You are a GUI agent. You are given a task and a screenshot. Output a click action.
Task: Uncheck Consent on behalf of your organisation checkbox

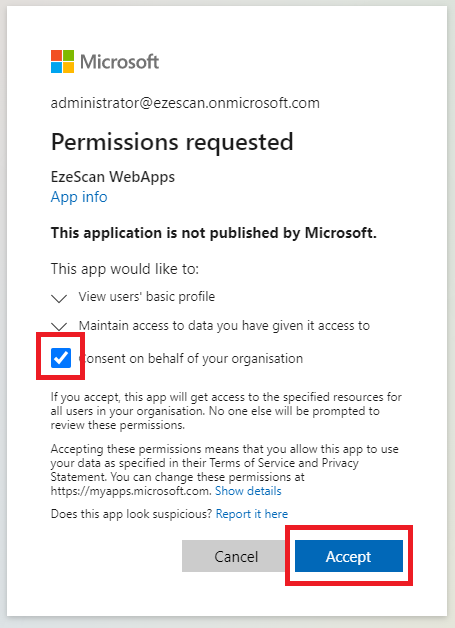[61, 358]
